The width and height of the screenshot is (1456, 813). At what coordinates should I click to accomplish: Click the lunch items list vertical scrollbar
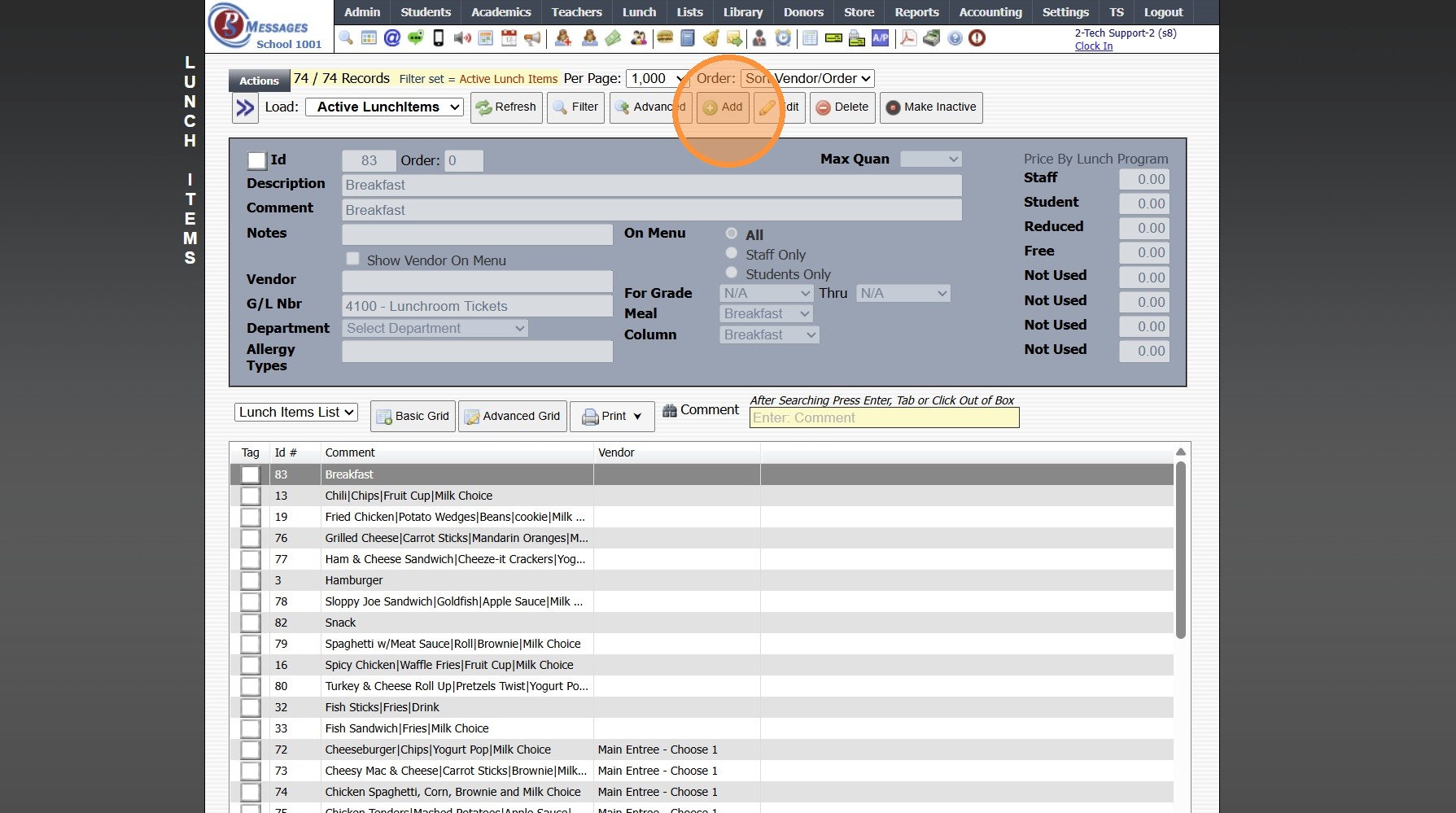1180,549
